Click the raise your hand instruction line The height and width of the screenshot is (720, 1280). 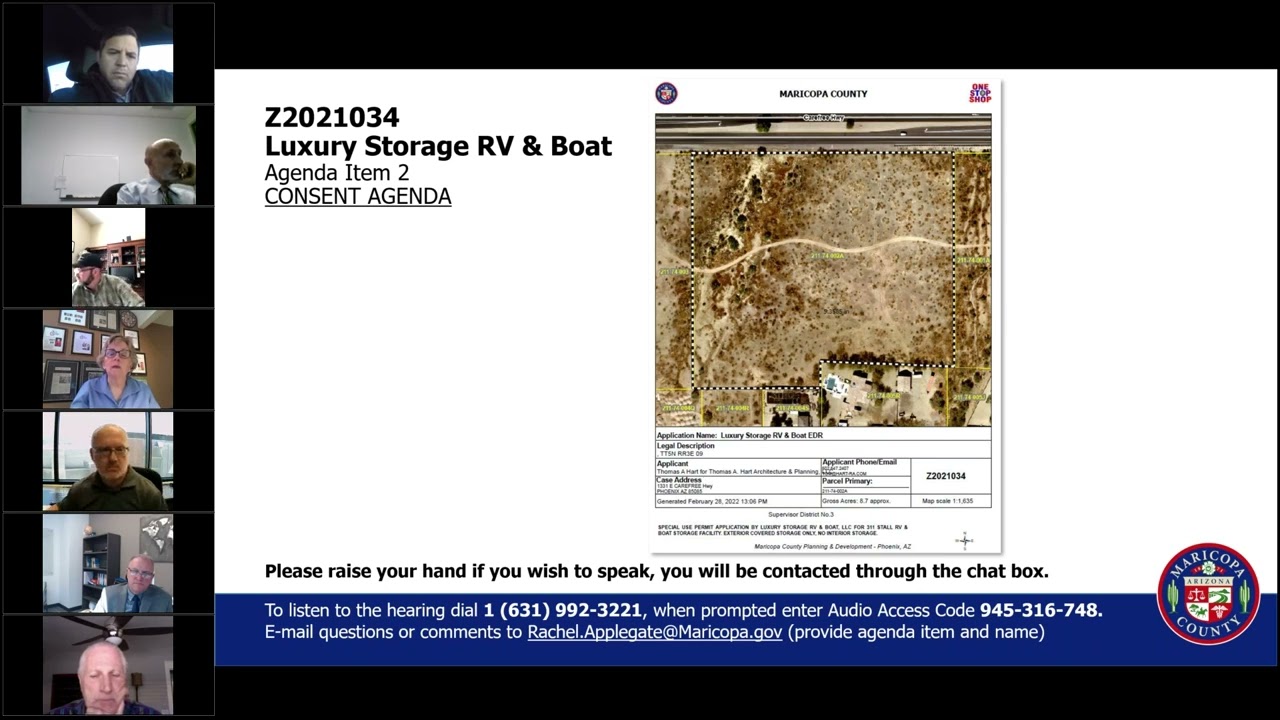tap(657, 572)
